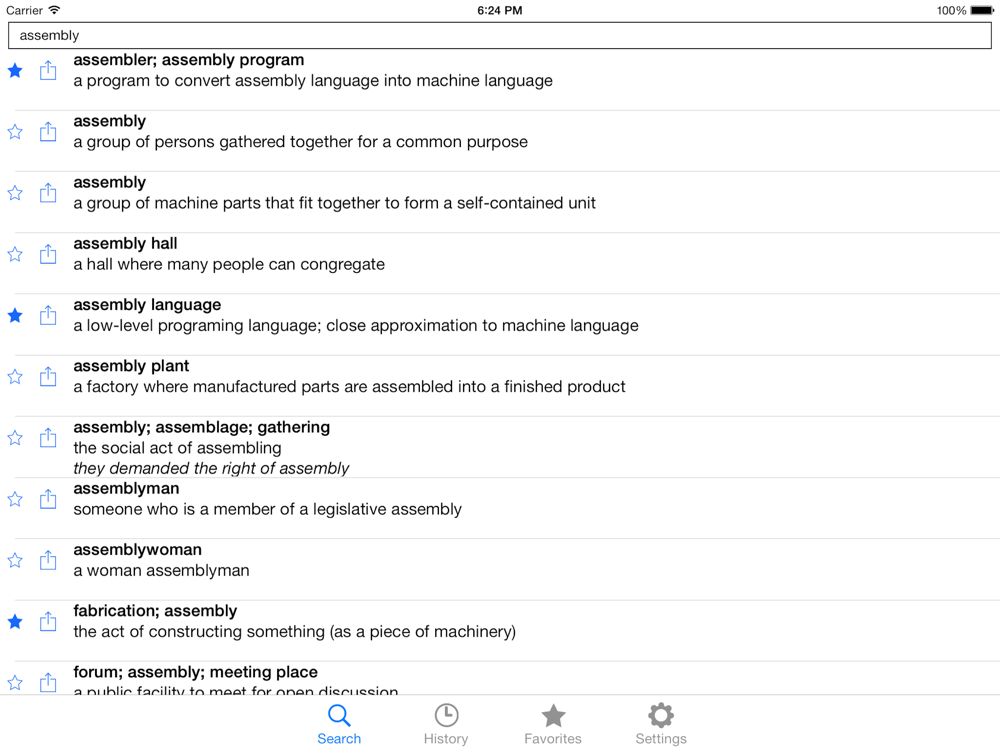Share the 'assemblyman' entry

pyautogui.click(x=48, y=499)
